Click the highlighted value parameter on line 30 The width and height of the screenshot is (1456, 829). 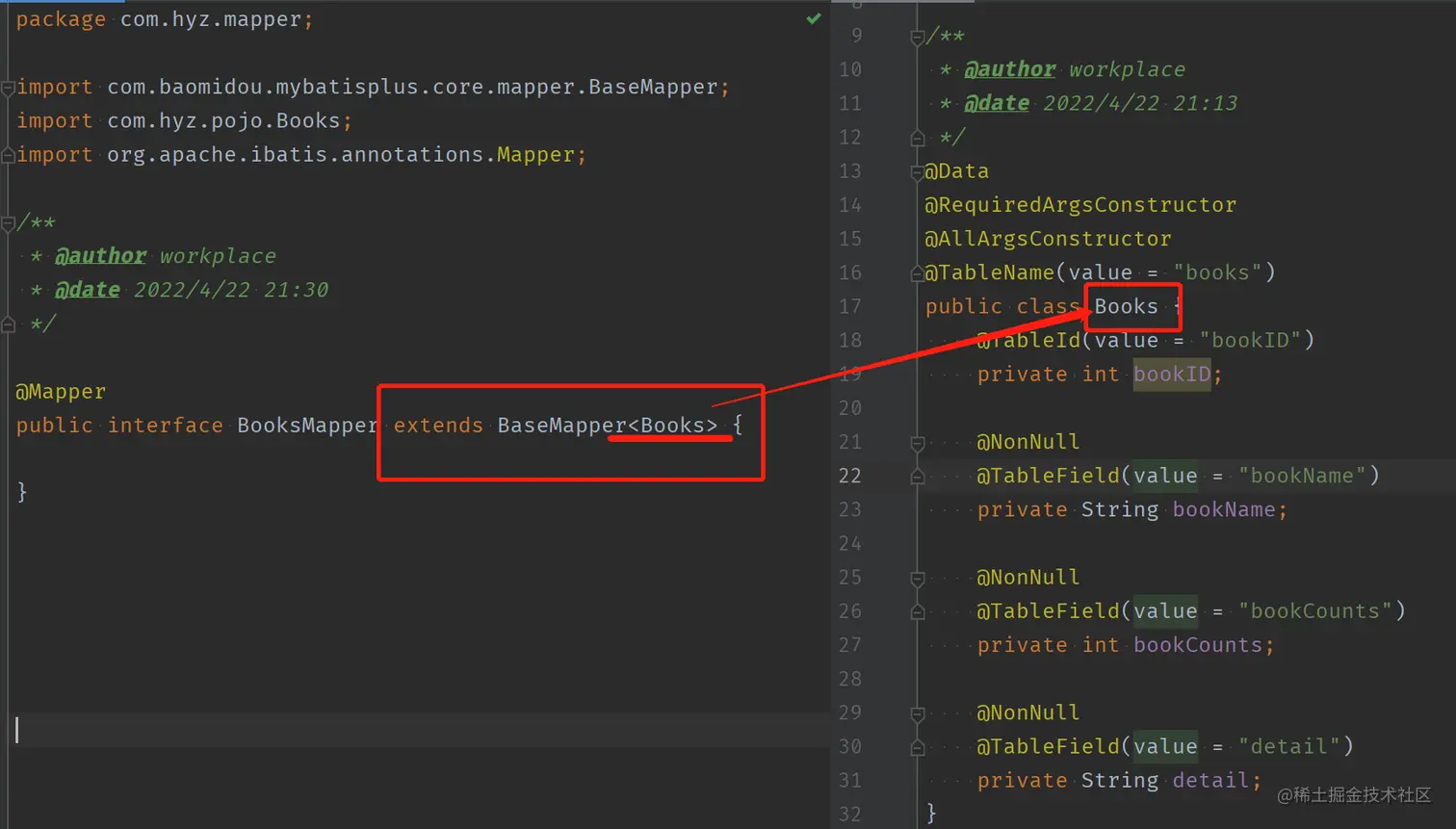1165,747
